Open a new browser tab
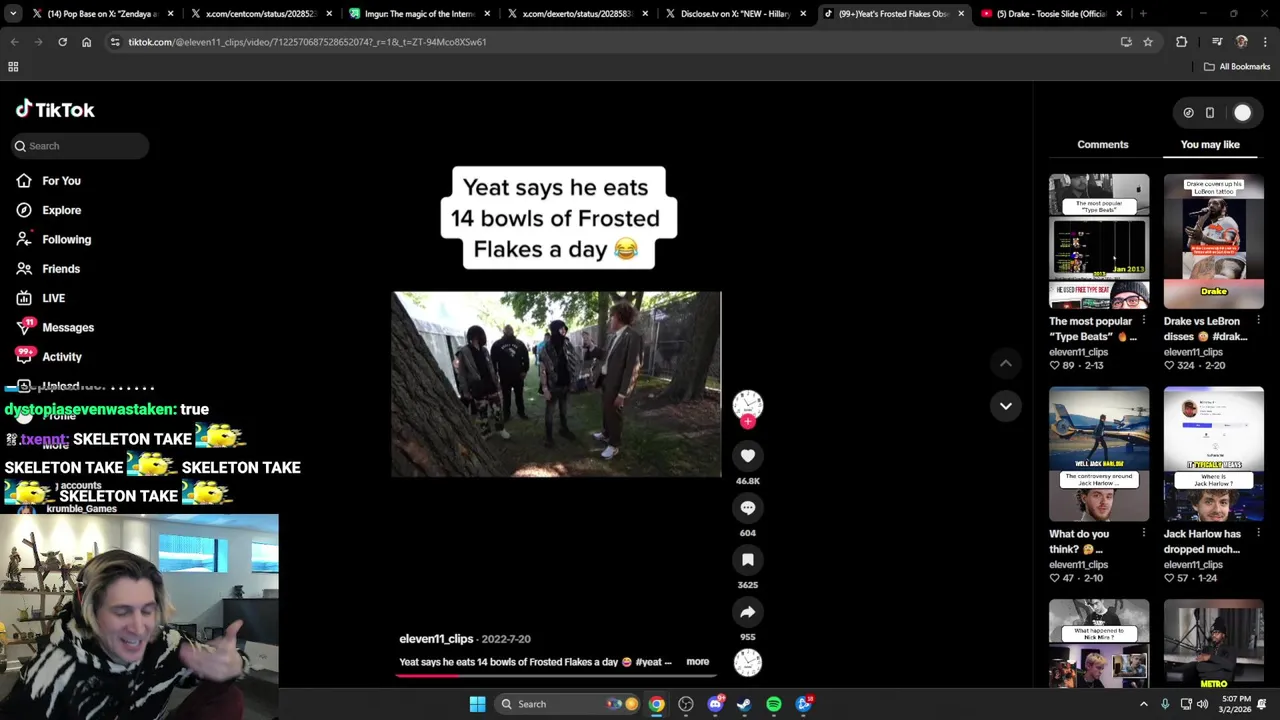Screen dimensions: 1280x720 point(1143,14)
